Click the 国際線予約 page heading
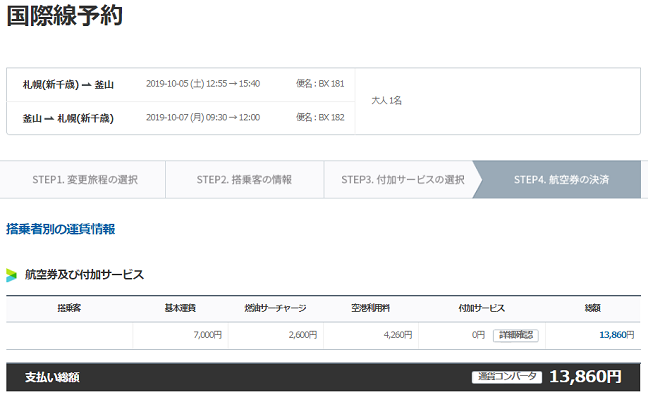 [64, 16]
